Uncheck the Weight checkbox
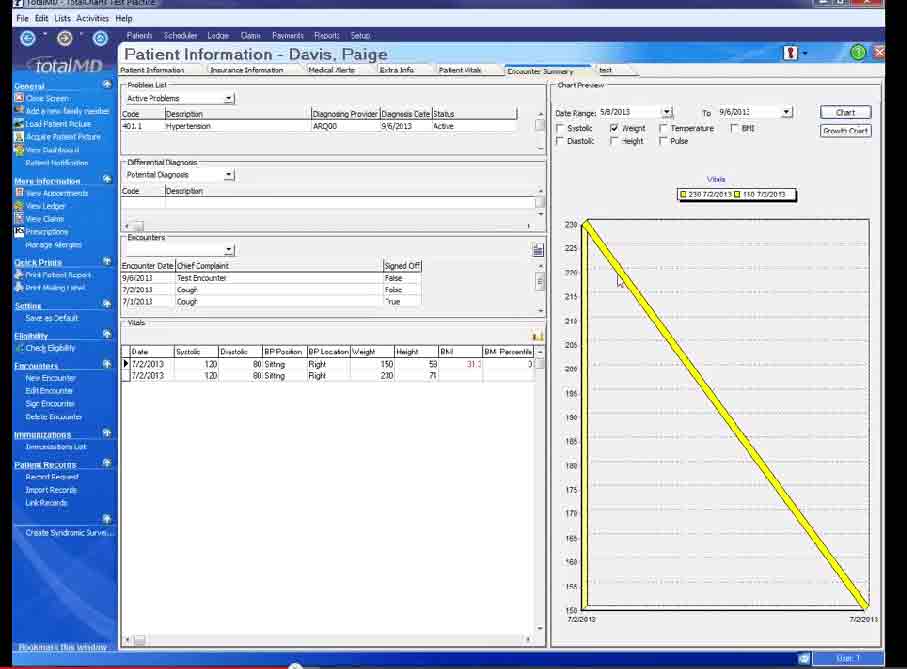 point(614,128)
